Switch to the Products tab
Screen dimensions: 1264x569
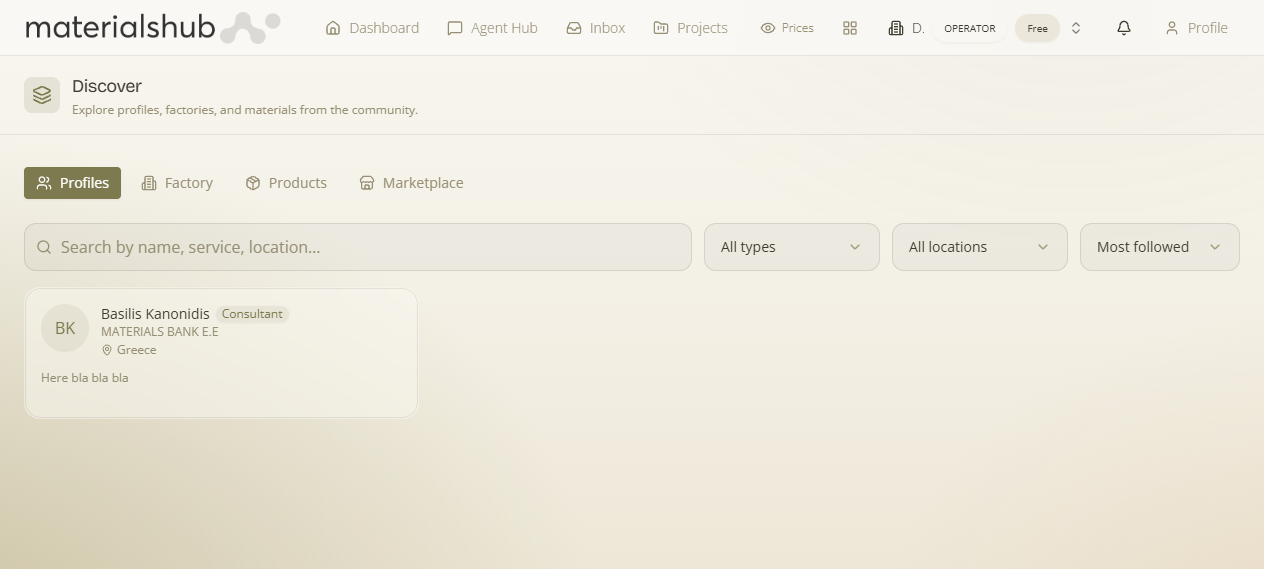pyautogui.click(x=286, y=183)
